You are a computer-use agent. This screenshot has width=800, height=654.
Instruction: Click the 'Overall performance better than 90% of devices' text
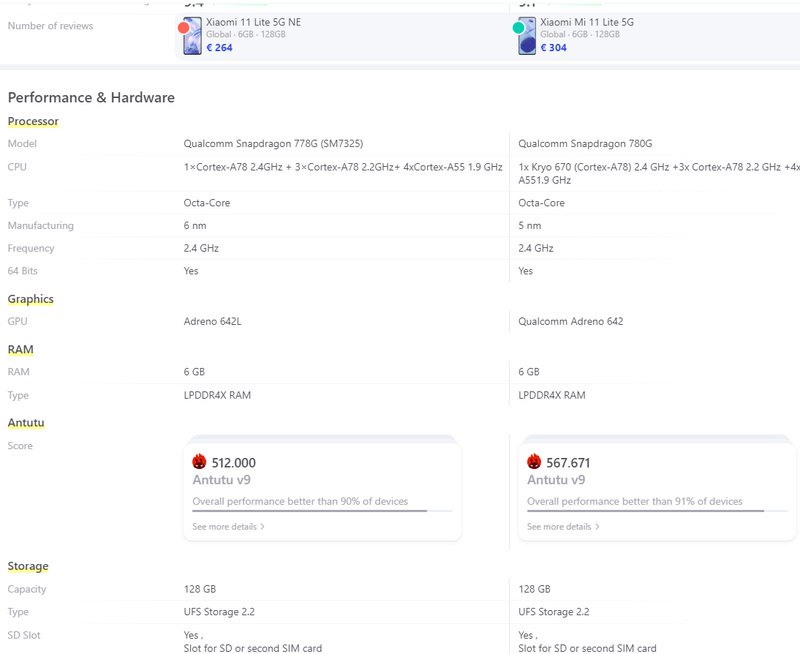(x=300, y=501)
